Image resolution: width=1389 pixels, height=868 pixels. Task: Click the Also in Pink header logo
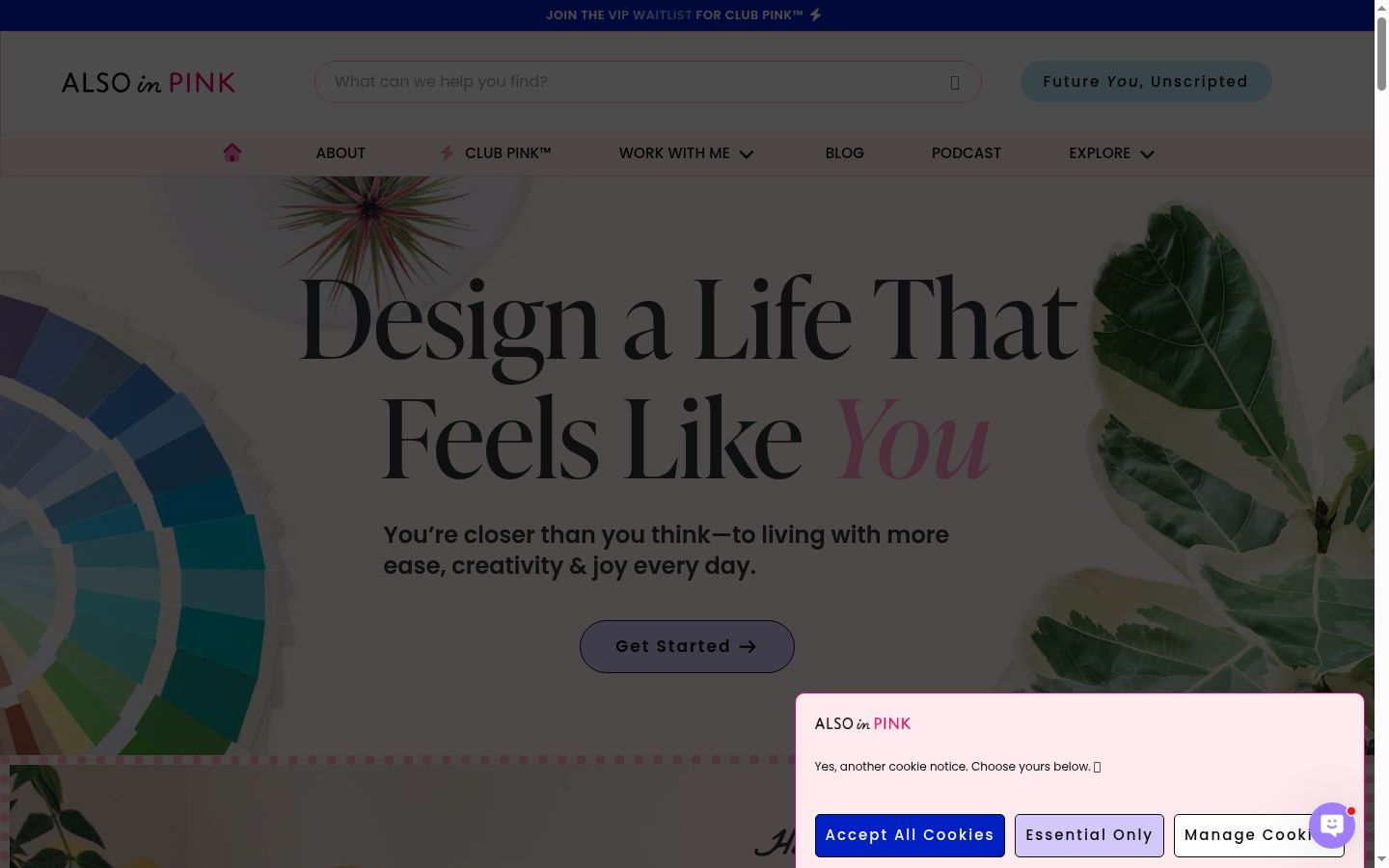[149, 82]
